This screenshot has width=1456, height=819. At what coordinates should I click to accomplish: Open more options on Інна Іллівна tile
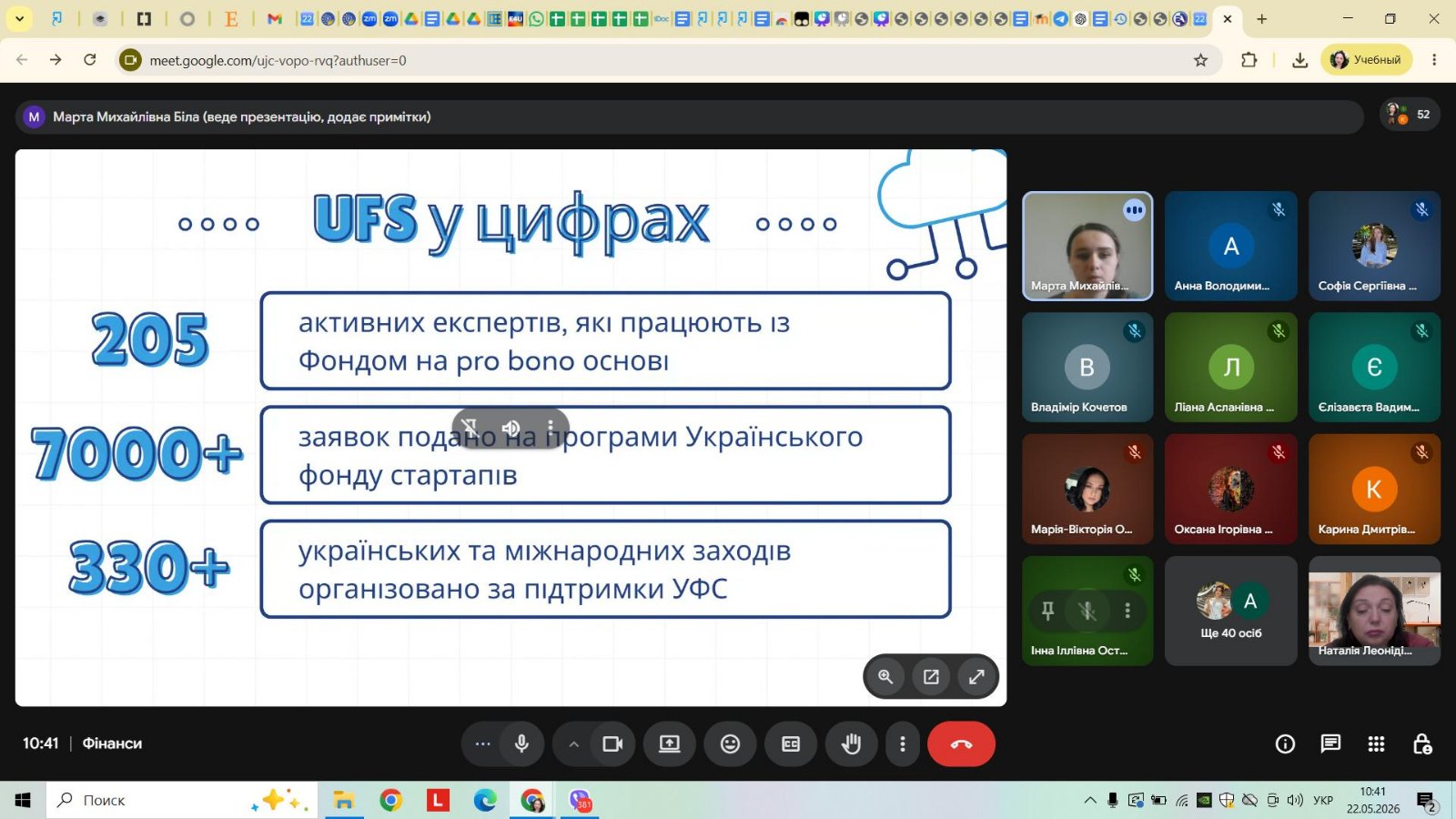(1127, 611)
